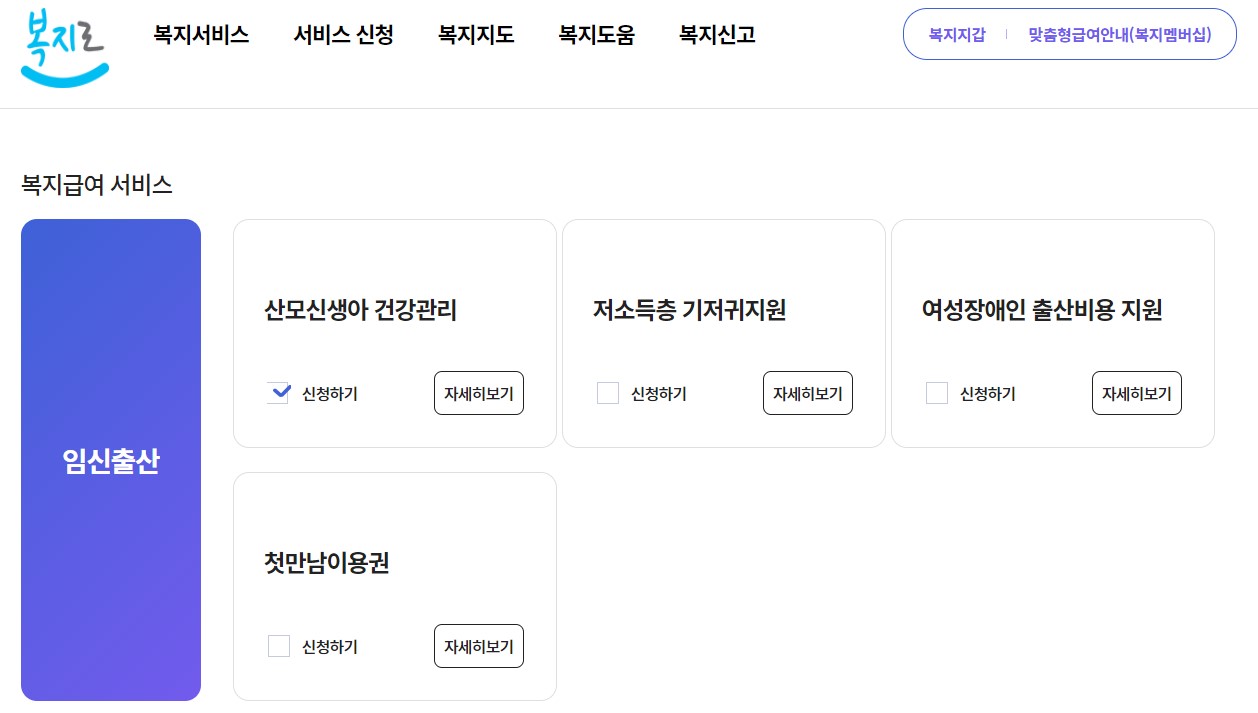Click 자세히보기 on 첫만남이용권 card

pos(478,646)
